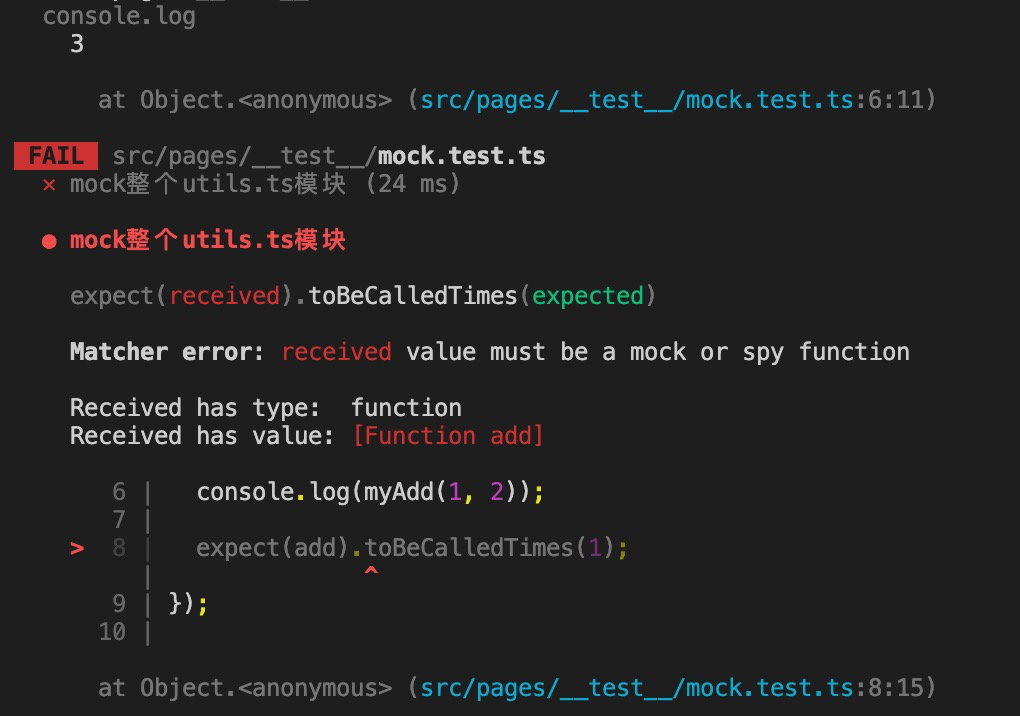Click line number 9 in code frame

pos(118,603)
